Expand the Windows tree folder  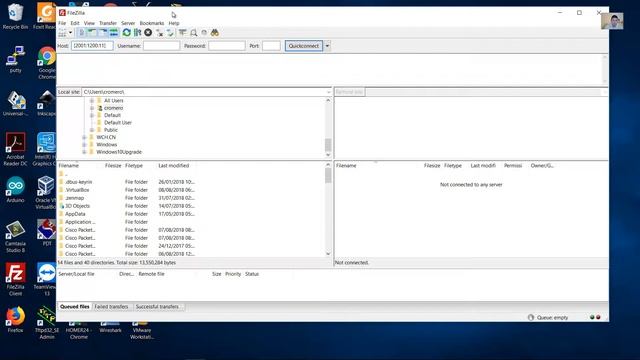[84, 144]
